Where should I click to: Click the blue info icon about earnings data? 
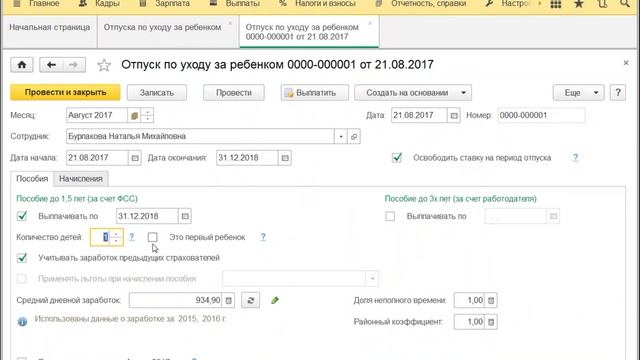tap(22, 322)
